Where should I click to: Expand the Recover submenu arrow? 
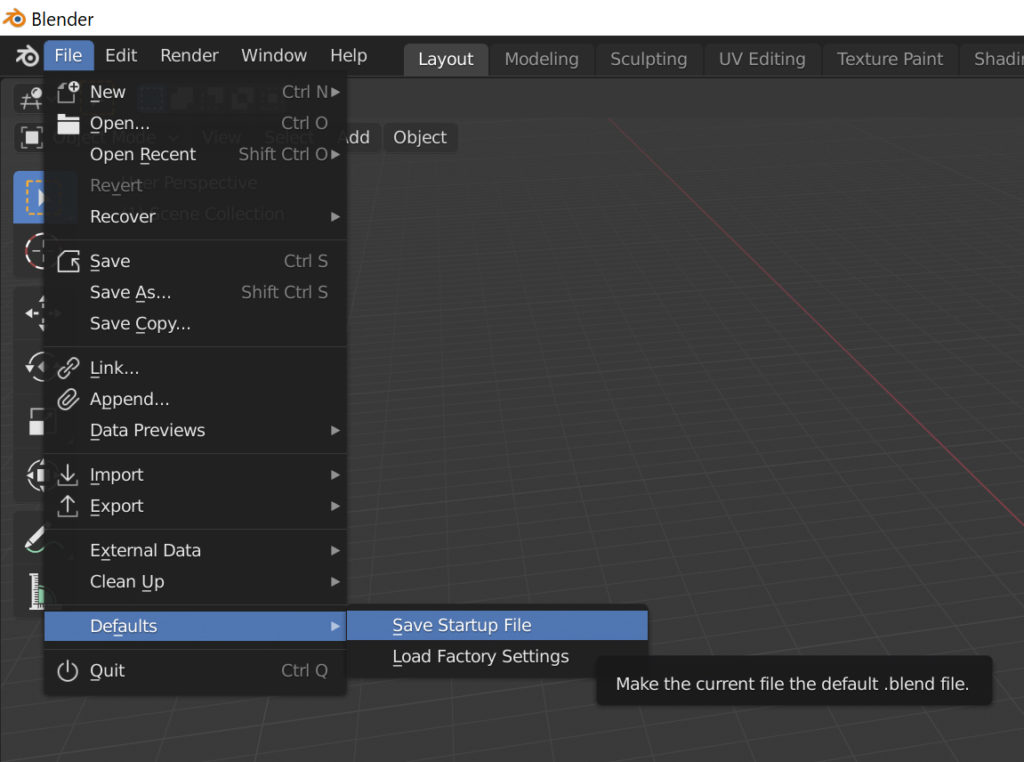(x=334, y=216)
